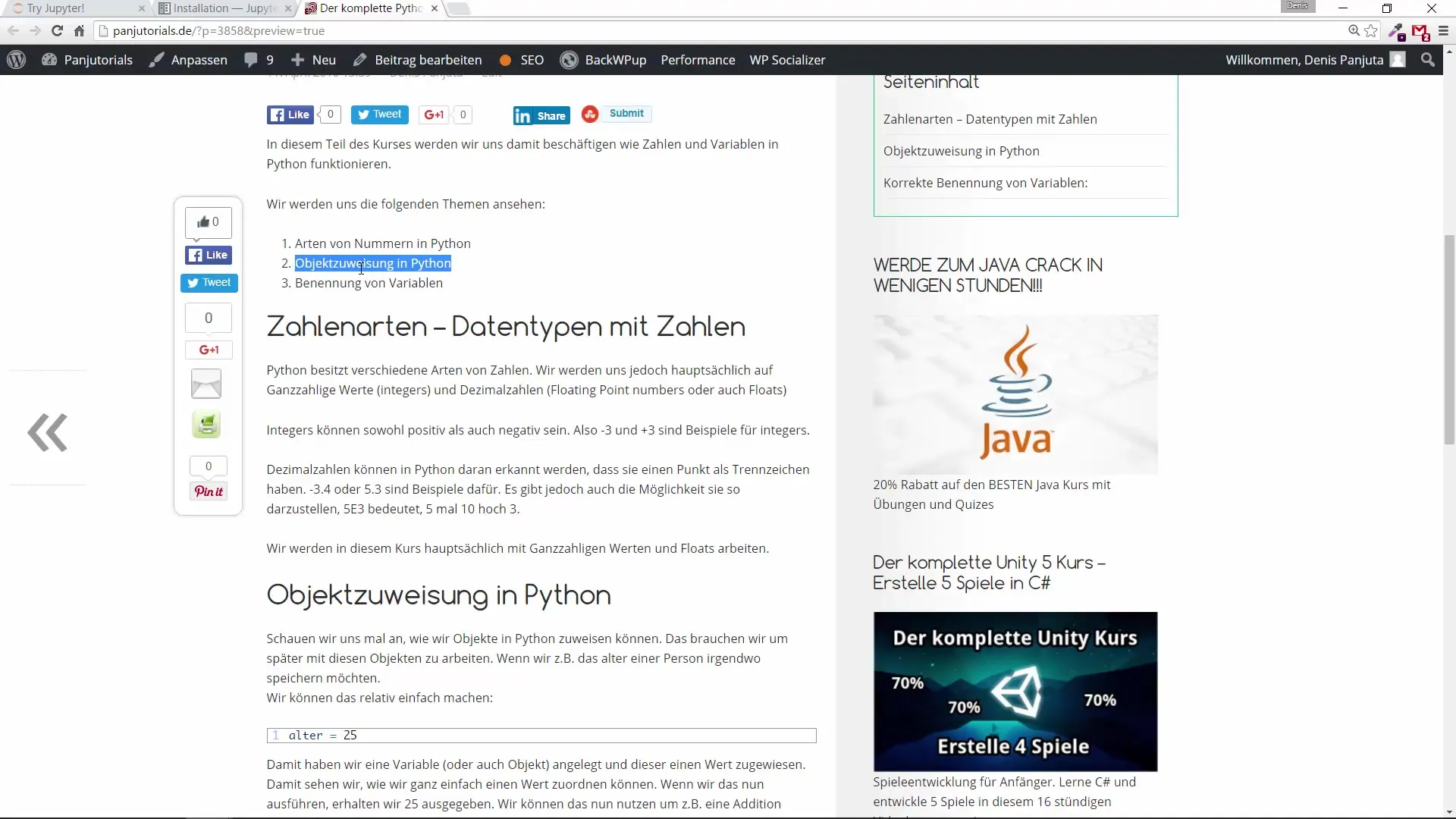The height and width of the screenshot is (819, 1456).
Task: Switch to the Installation — Jupyter tab
Action: pyautogui.click(x=224, y=8)
